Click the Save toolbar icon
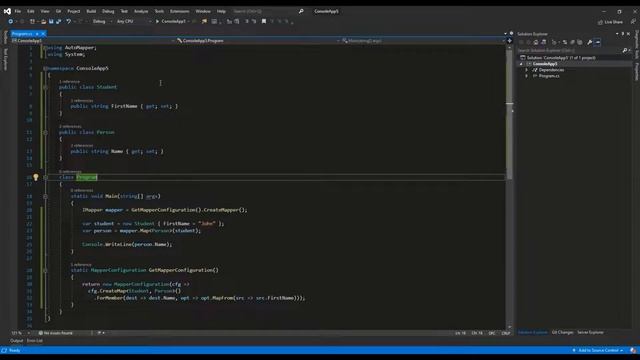This screenshot has height=360, width=640. coord(51,21)
